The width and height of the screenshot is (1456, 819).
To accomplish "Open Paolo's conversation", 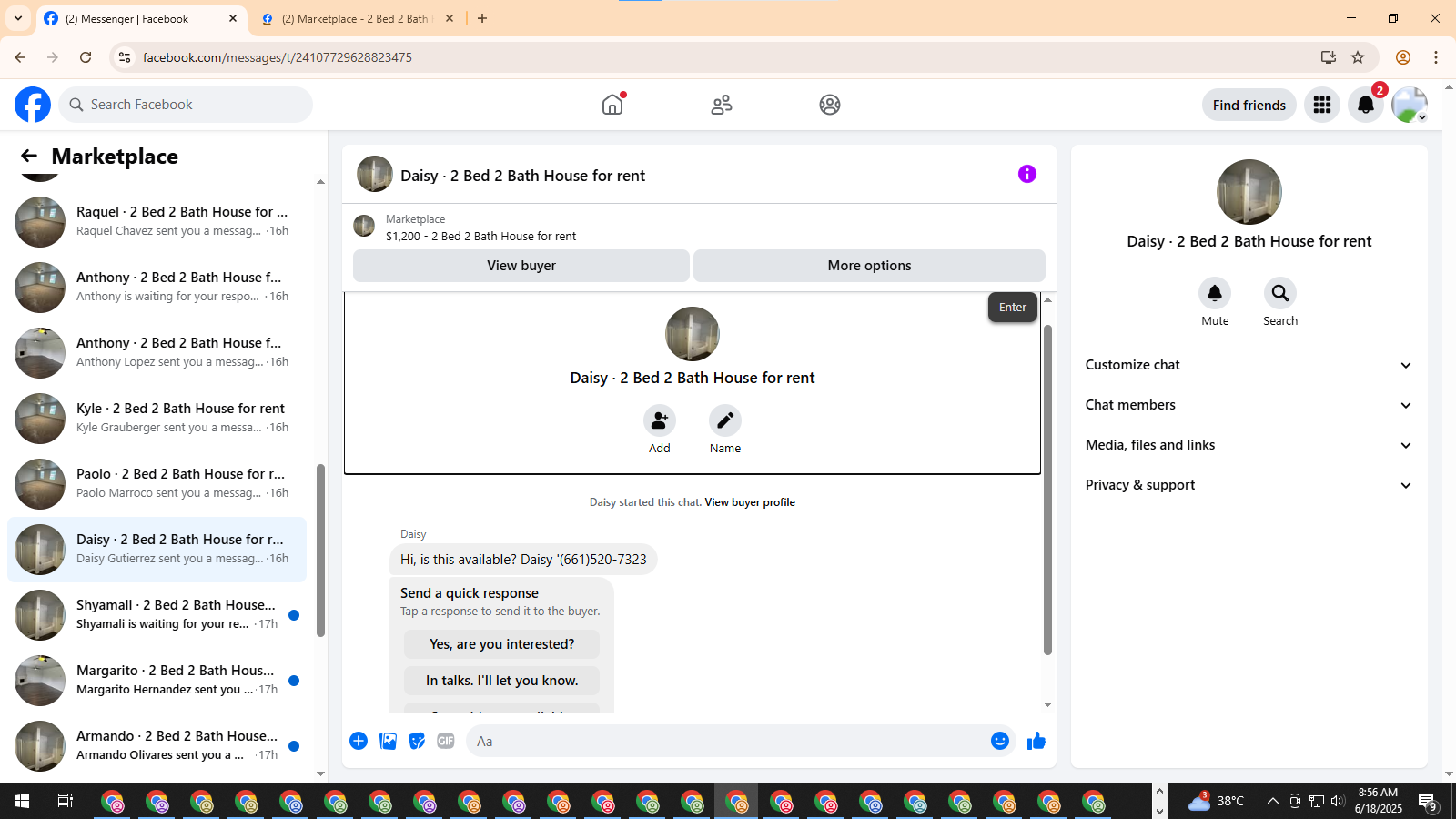I will click(157, 483).
